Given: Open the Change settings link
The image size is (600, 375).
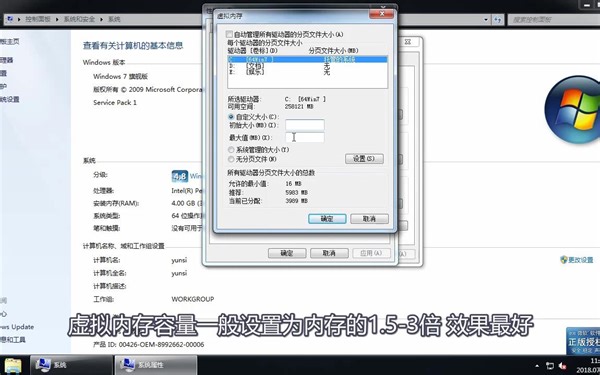Looking at the screenshot, I should 580,260.
